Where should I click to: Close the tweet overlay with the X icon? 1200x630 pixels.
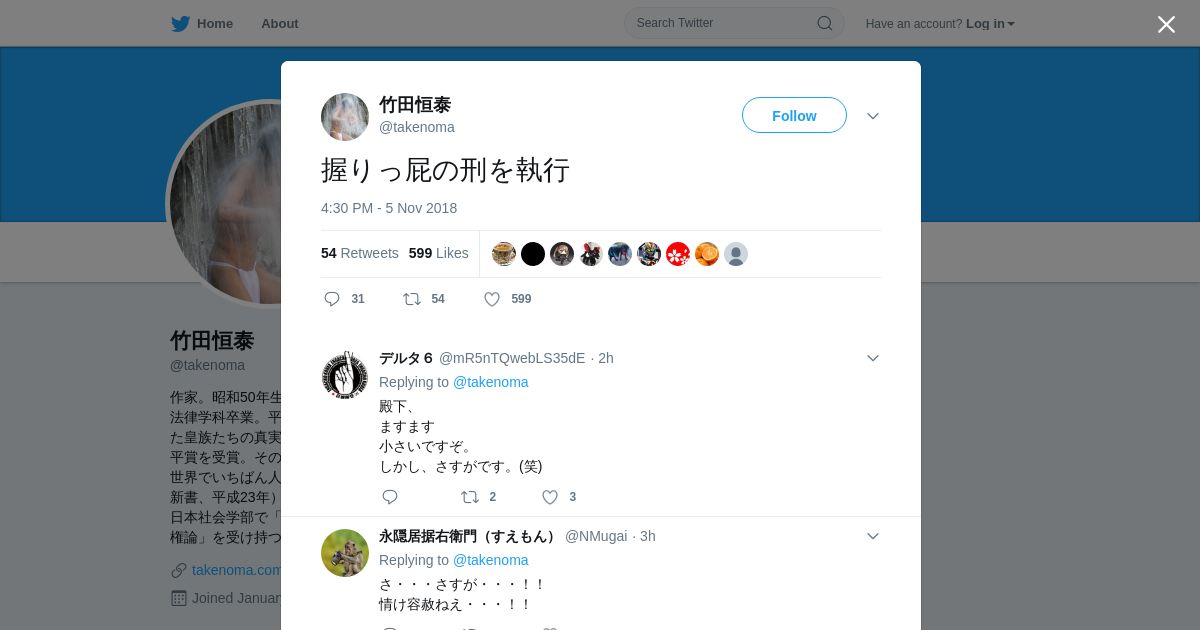[x=1166, y=24]
